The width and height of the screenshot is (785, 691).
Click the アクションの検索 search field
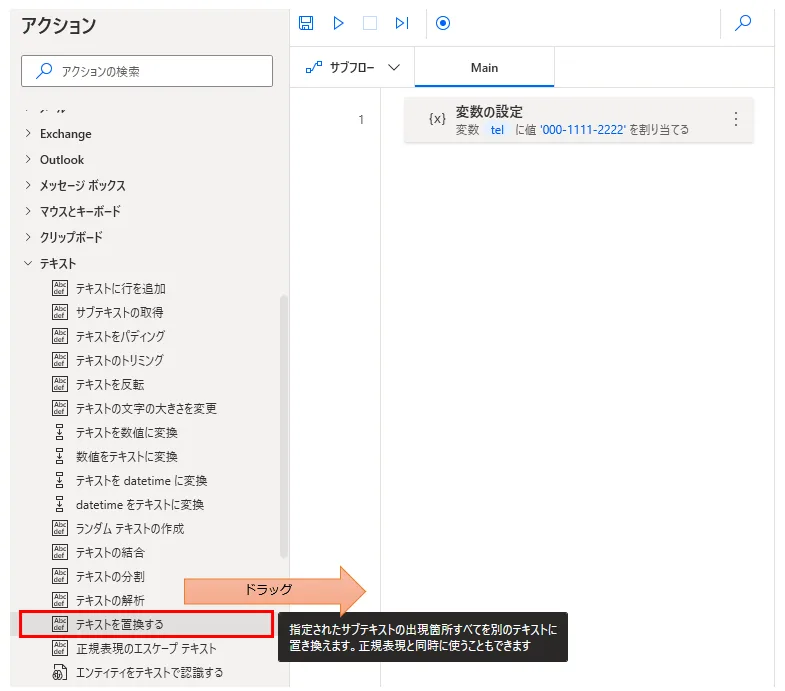147,71
